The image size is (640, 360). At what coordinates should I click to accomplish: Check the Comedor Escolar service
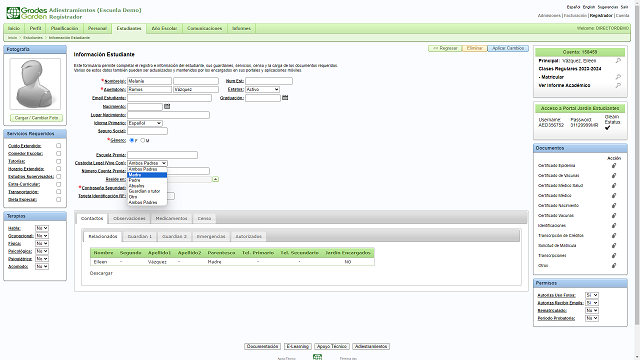pos(58,153)
